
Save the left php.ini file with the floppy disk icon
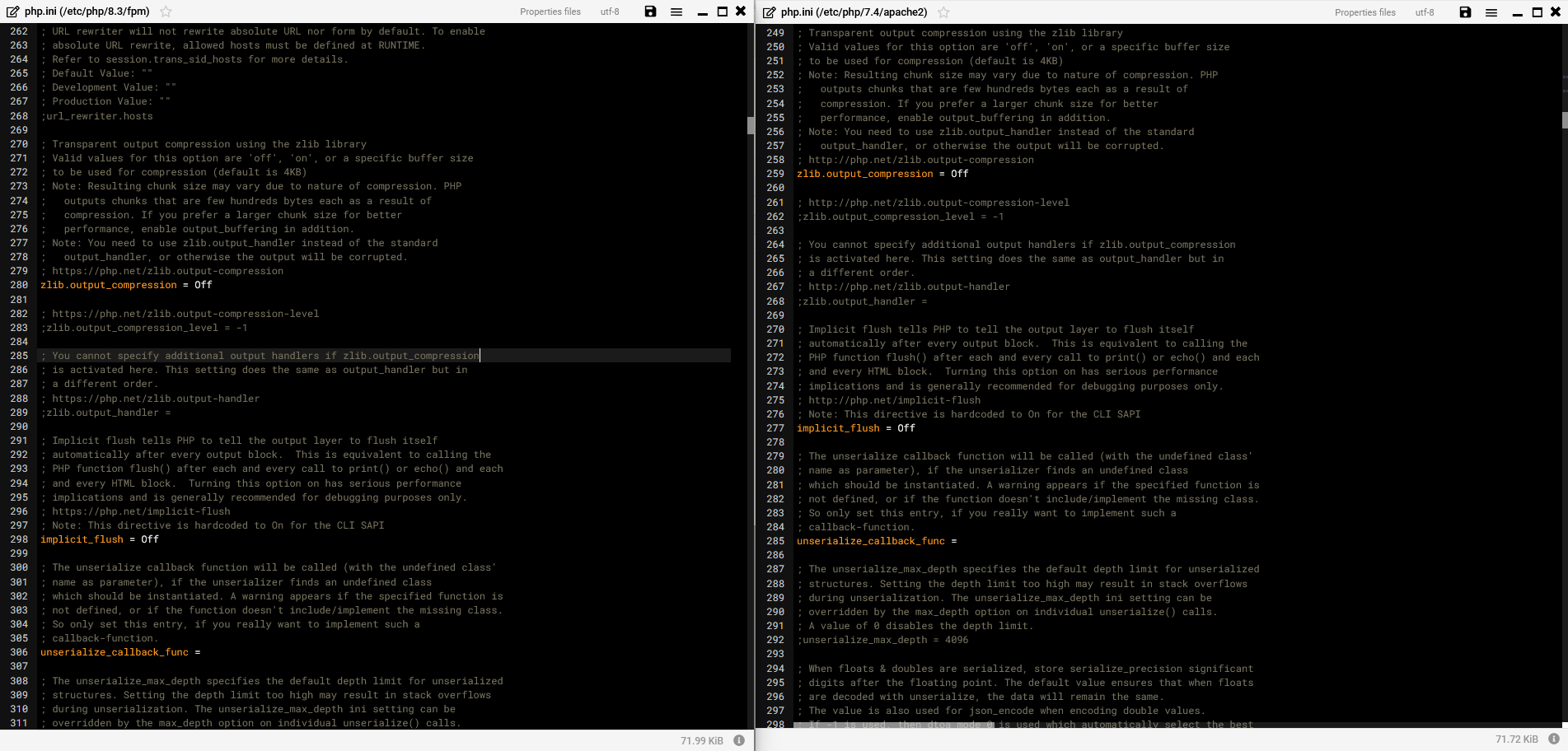pyautogui.click(x=650, y=12)
